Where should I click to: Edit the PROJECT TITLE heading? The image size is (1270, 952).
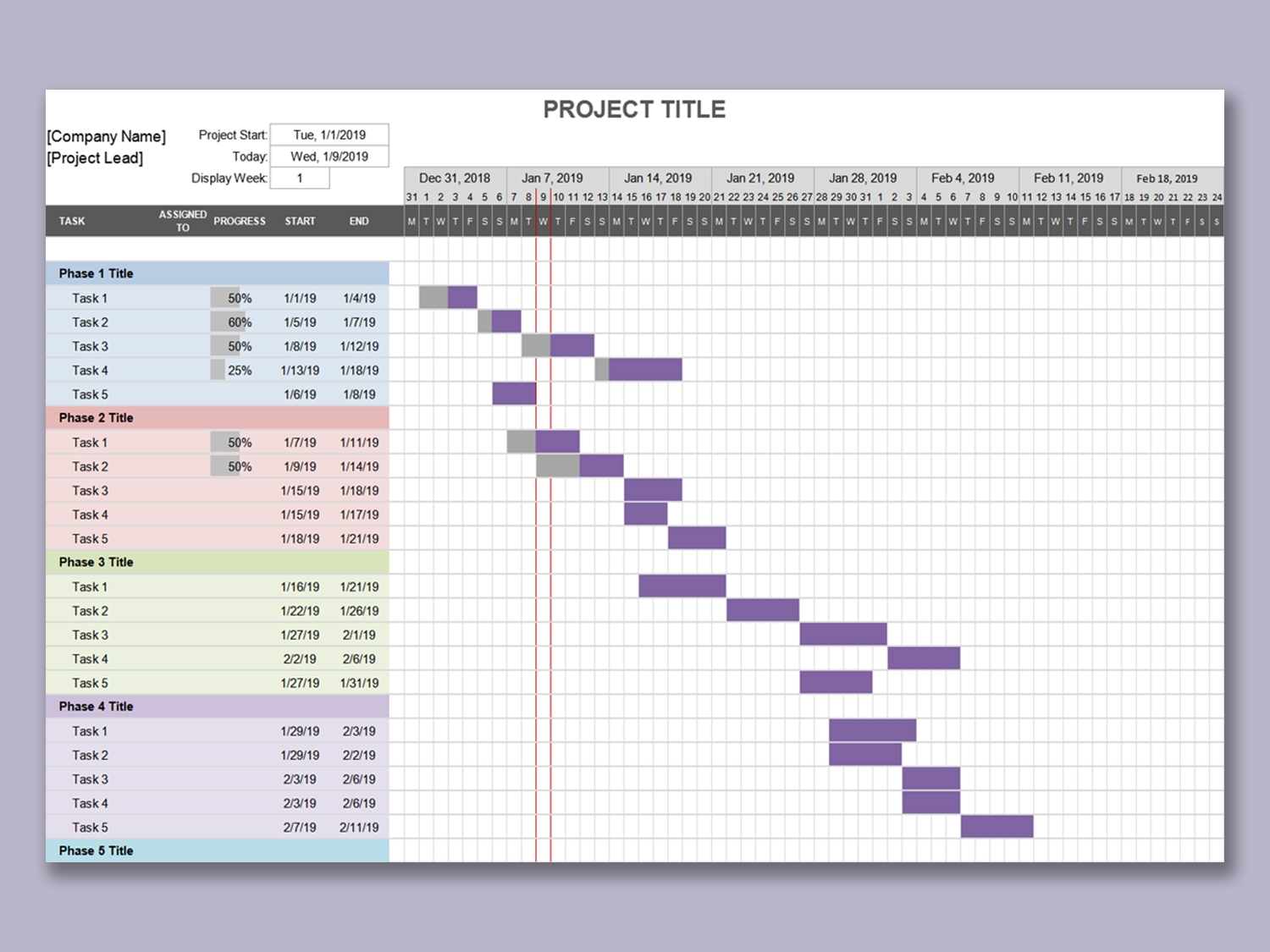pos(634,108)
